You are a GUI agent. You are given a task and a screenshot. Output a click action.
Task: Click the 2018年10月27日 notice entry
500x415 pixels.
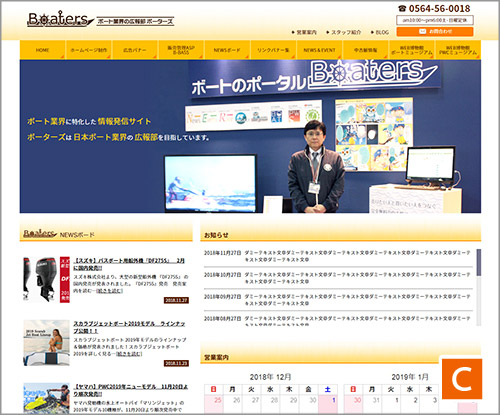point(338,278)
